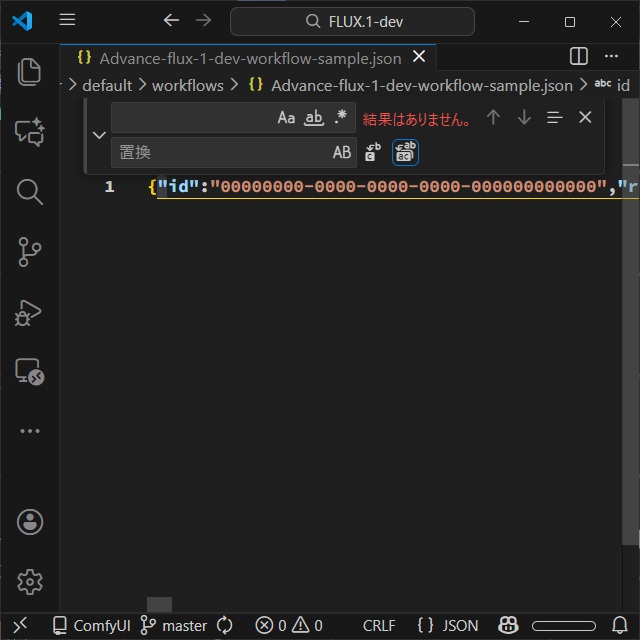Open the Chat panel icon
This screenshot has width=640, height=640.
29,132
